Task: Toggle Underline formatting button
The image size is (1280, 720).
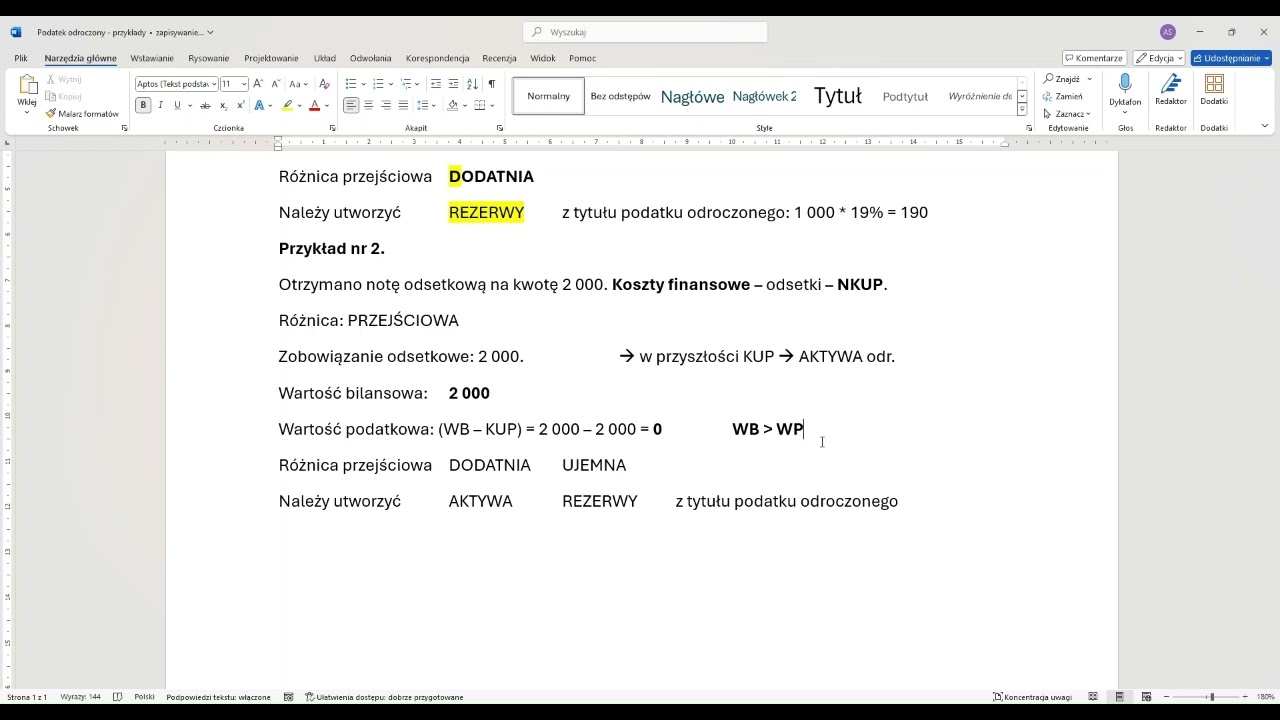Action: click(x=177, y=105)
